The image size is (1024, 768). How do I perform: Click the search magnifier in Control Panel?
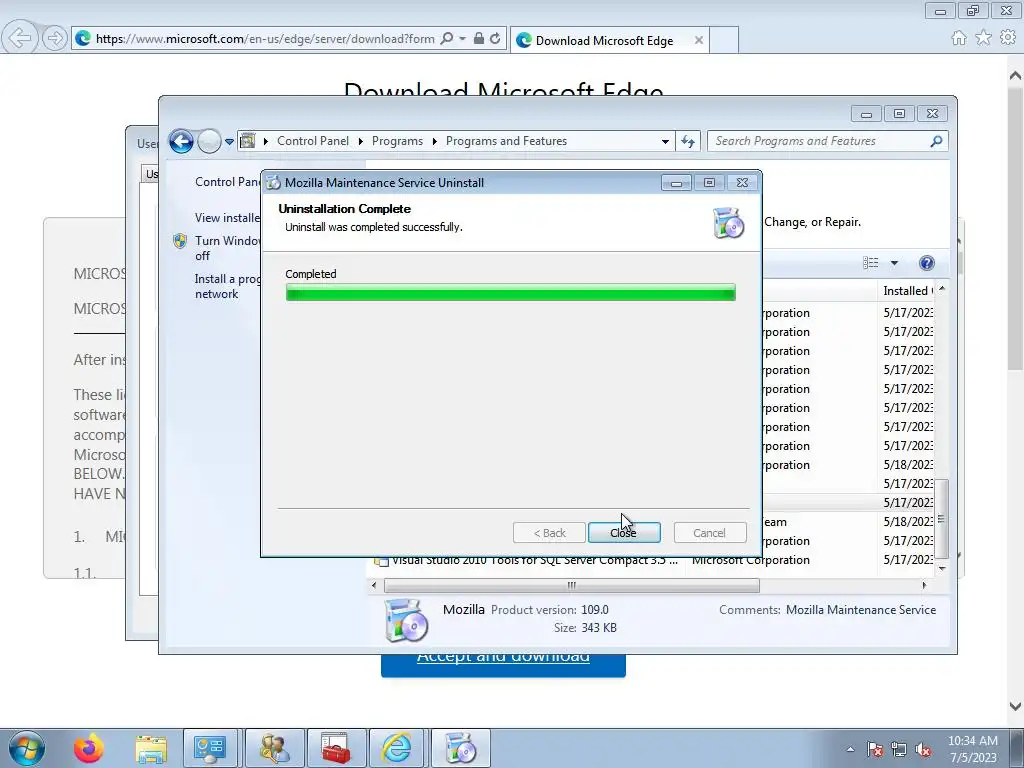tap(936, 141)
